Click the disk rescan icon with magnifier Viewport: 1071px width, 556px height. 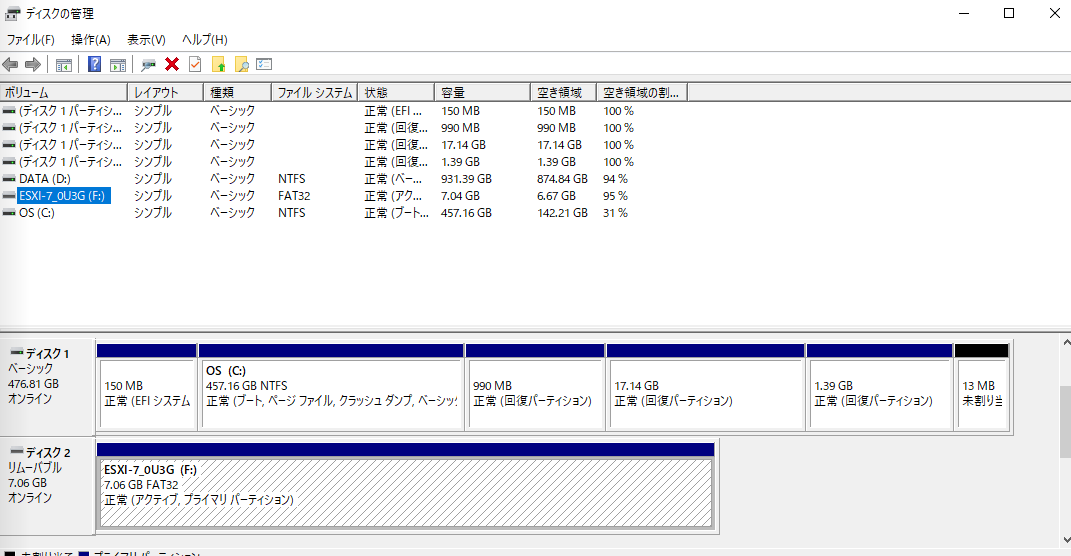[x=148, y=65]
